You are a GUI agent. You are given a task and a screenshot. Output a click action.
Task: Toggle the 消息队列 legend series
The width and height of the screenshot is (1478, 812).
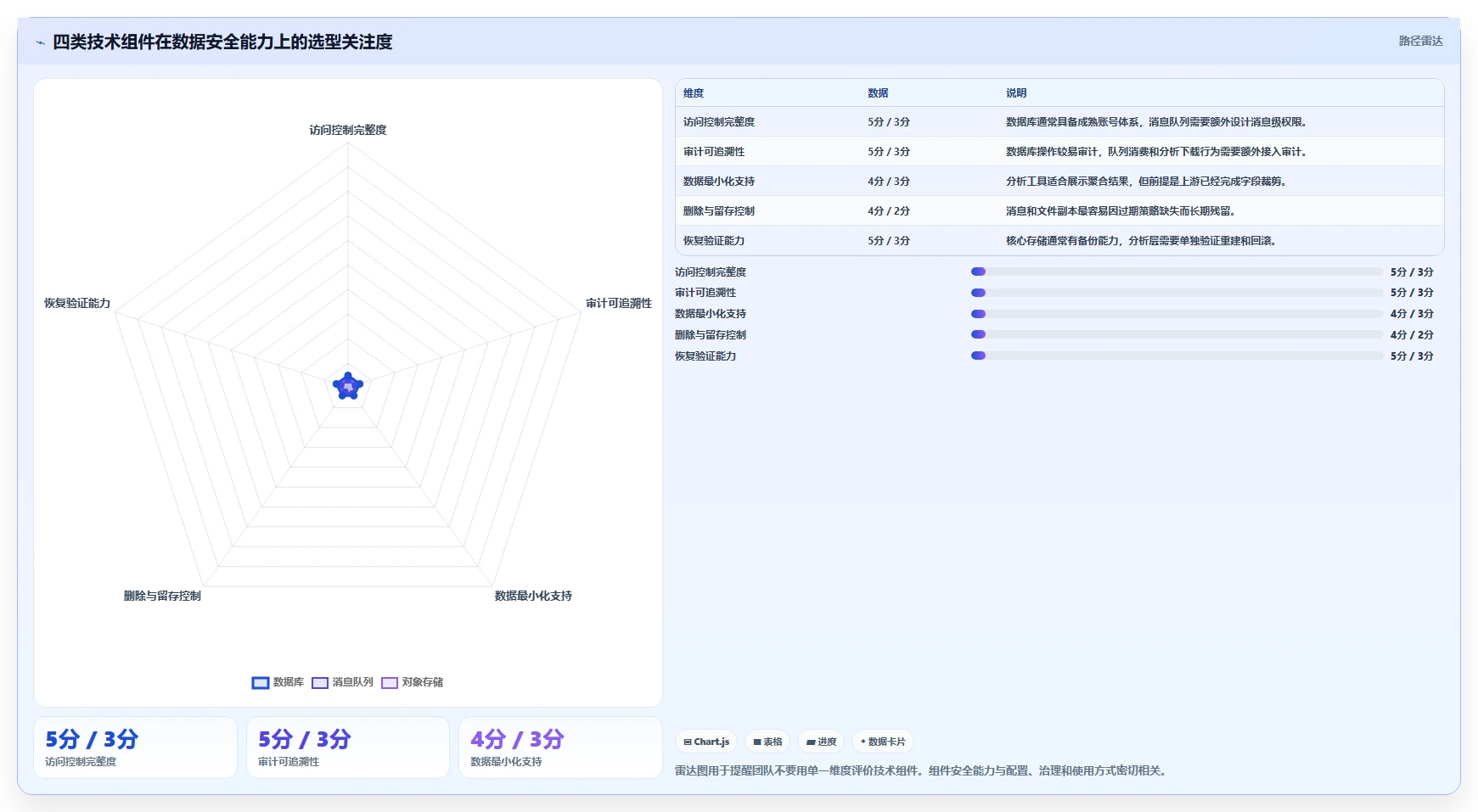[x=342, y=682]
